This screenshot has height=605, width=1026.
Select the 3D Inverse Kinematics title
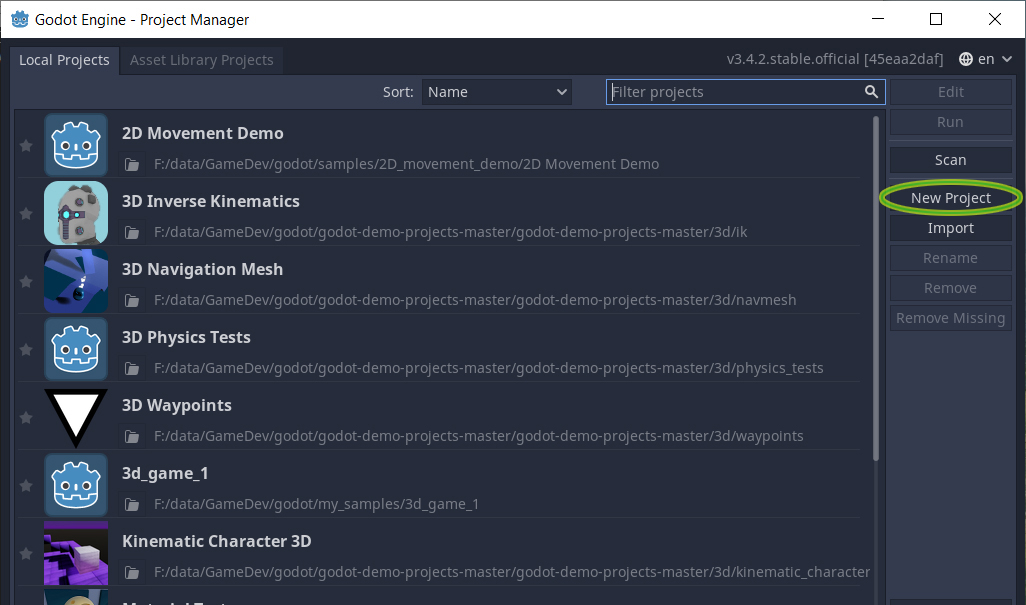(x=211, y=201)
